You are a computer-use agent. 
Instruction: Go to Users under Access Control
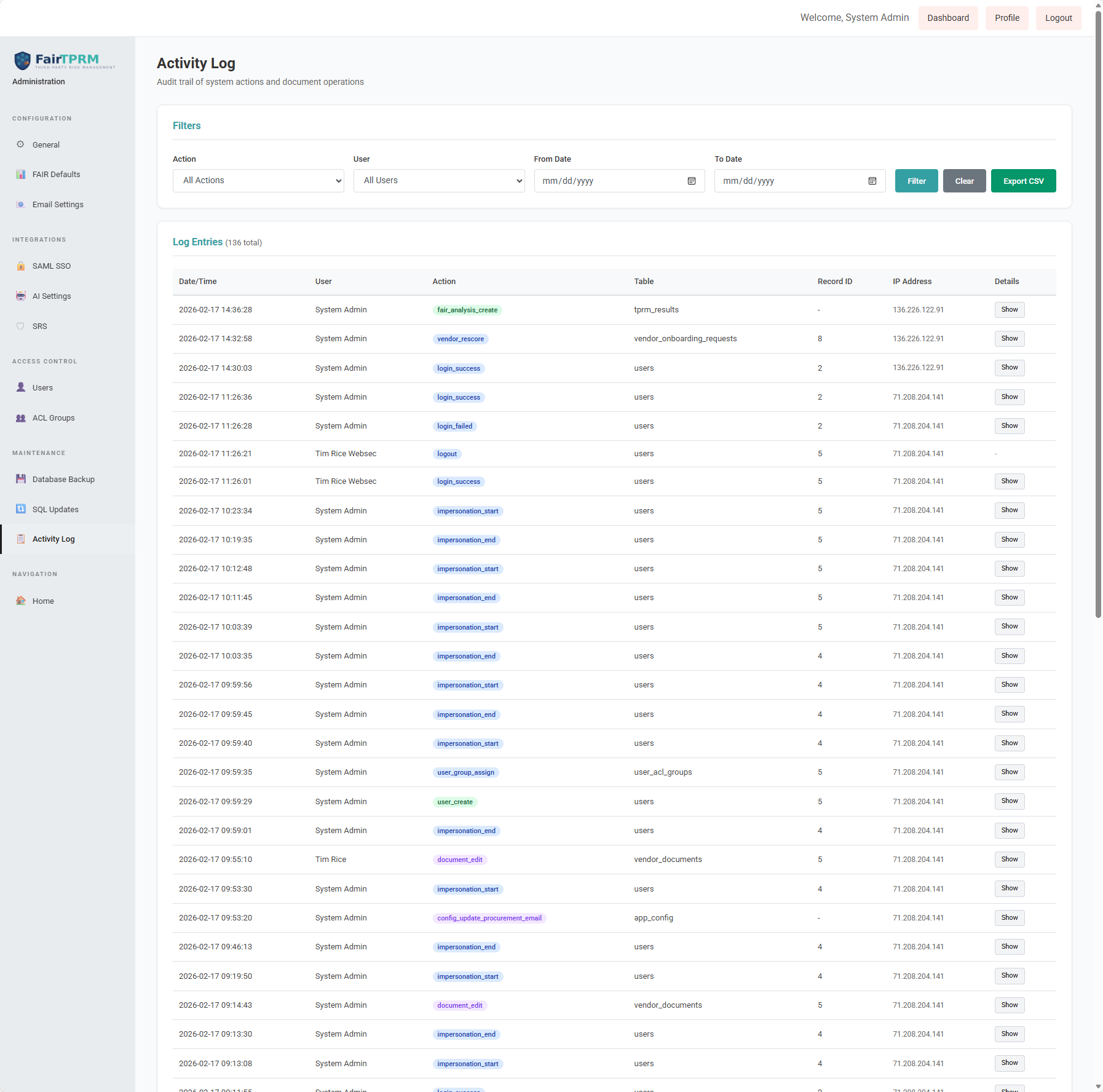coord(42,388)
